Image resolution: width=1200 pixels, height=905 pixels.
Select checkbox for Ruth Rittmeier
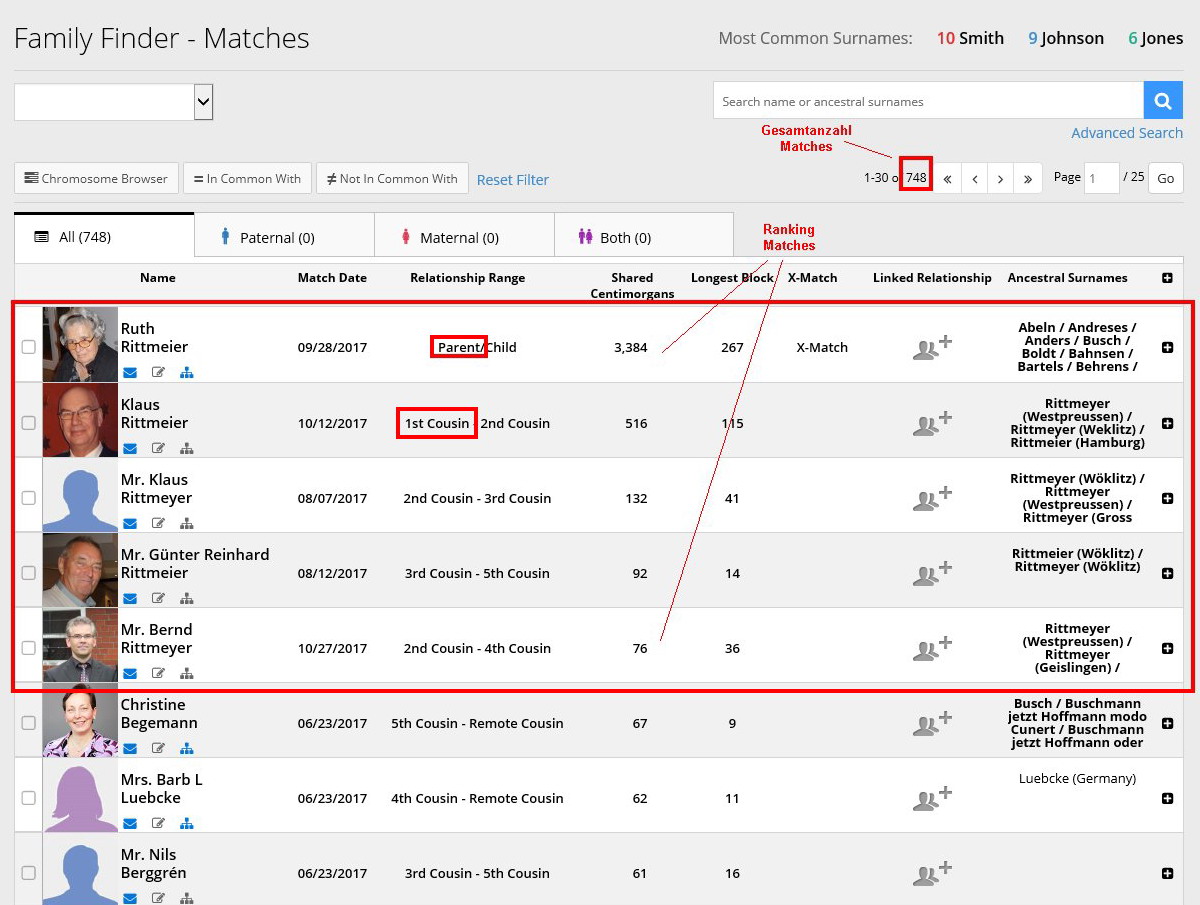pyautogui.click(x=28, y=347)
